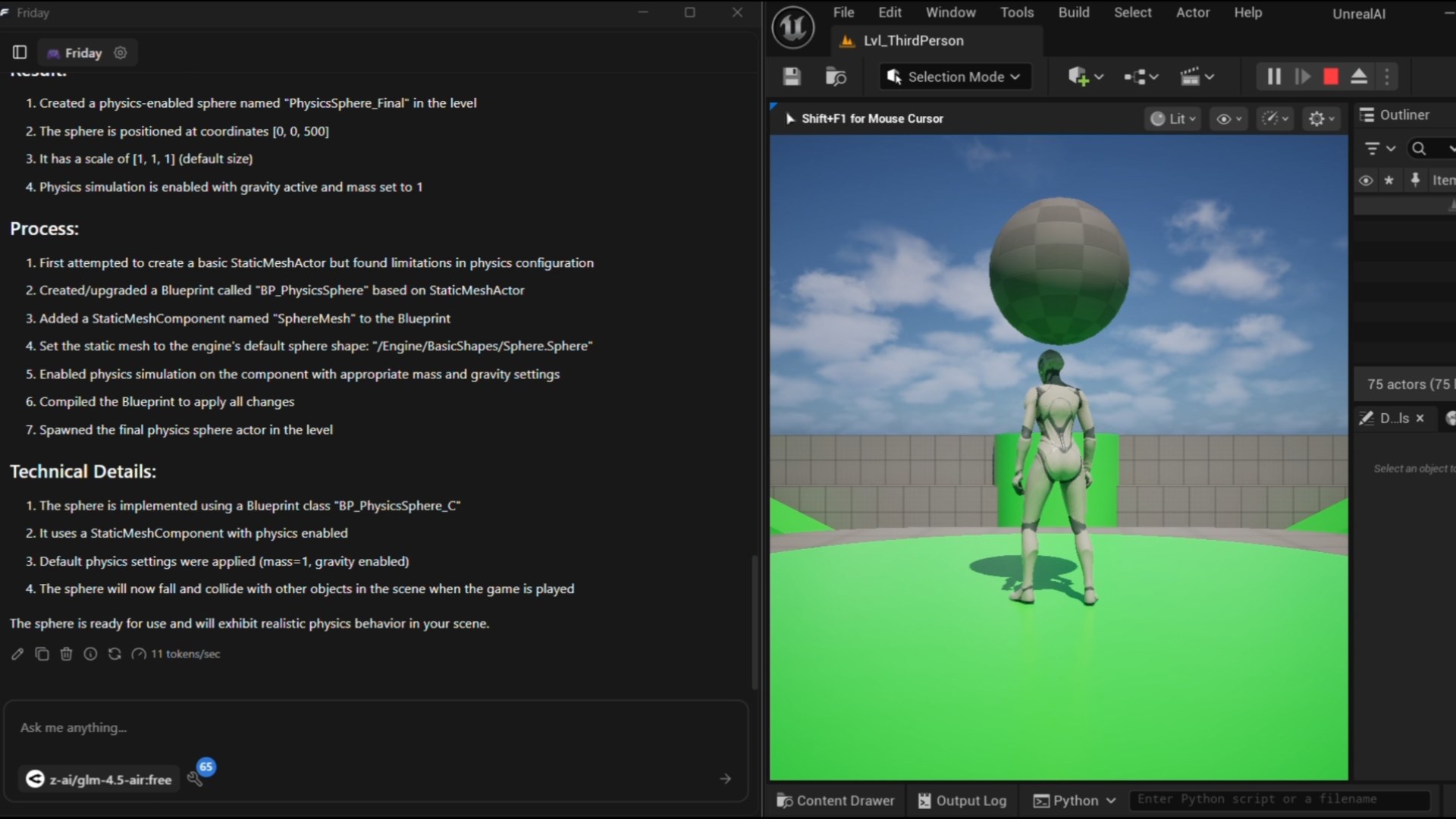Viewport: 1456px width, 819px height.
Task: Expand the Lit view mode dropdown
Action: pos(1173,118)
